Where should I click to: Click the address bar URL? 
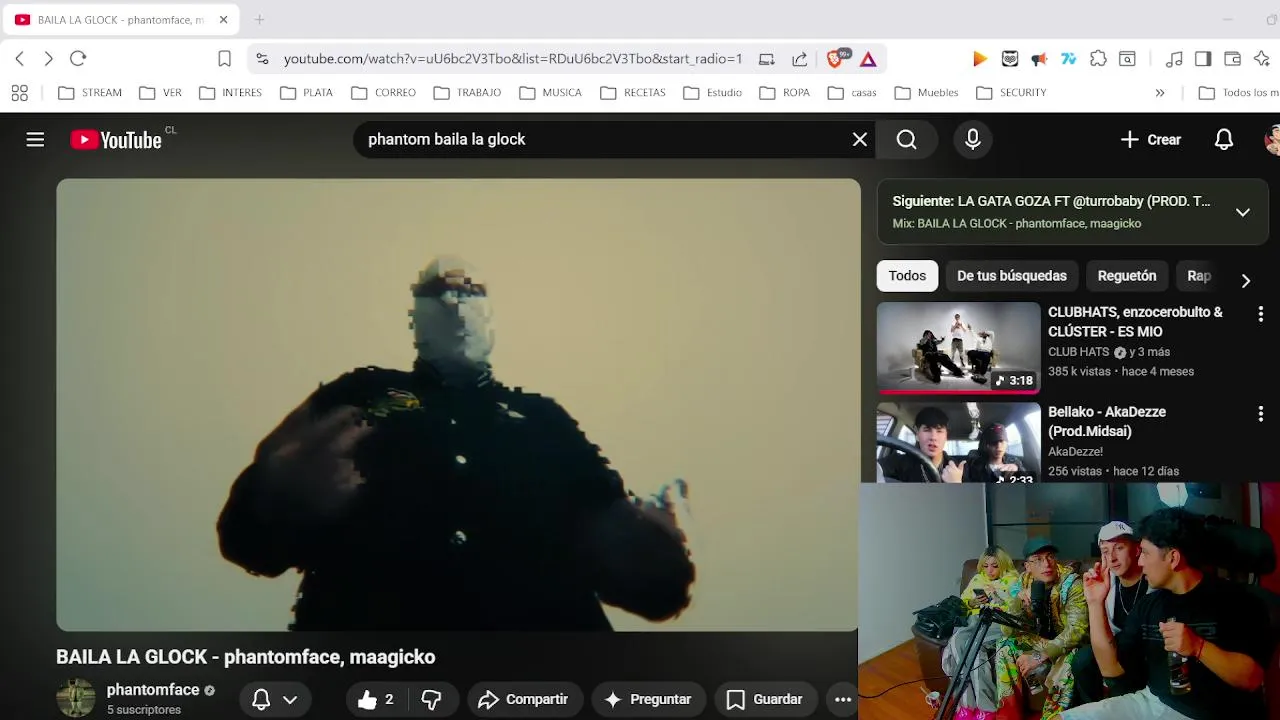click(x=513, y=59)
